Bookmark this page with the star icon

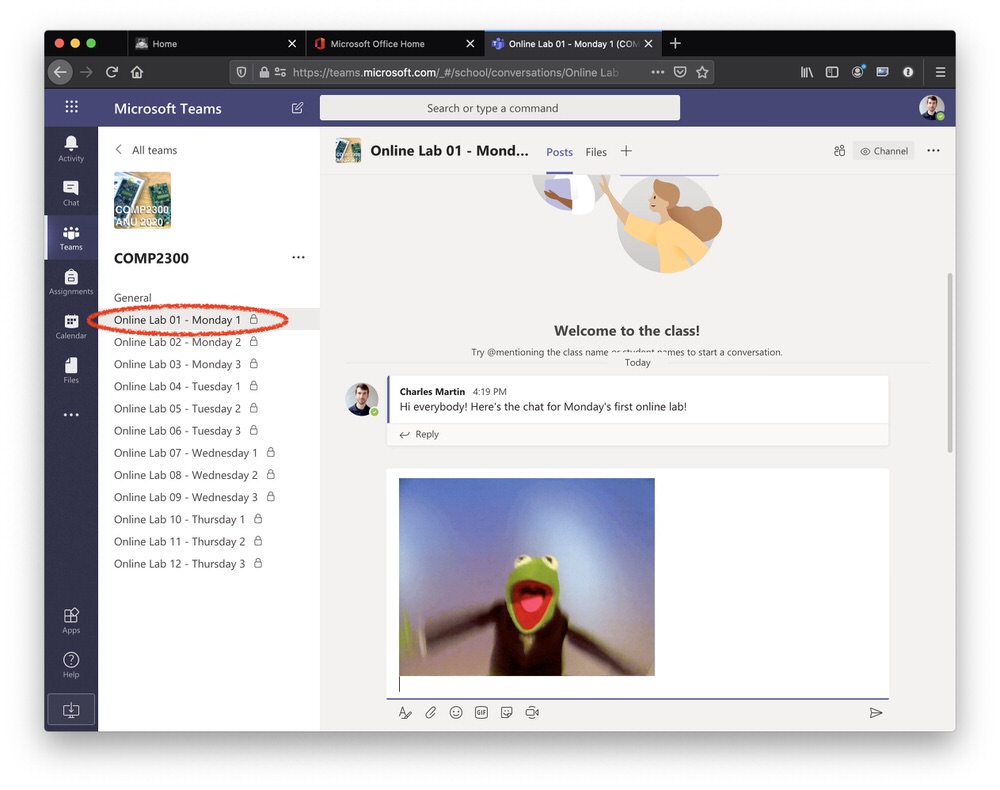pyautogui.click(x=702, y=72)
